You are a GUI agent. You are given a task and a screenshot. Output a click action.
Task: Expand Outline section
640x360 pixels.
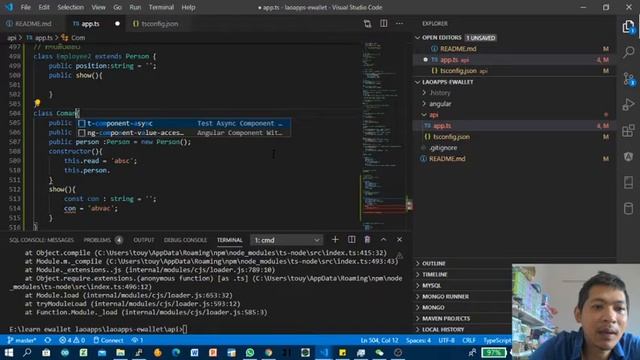(433, 264)
